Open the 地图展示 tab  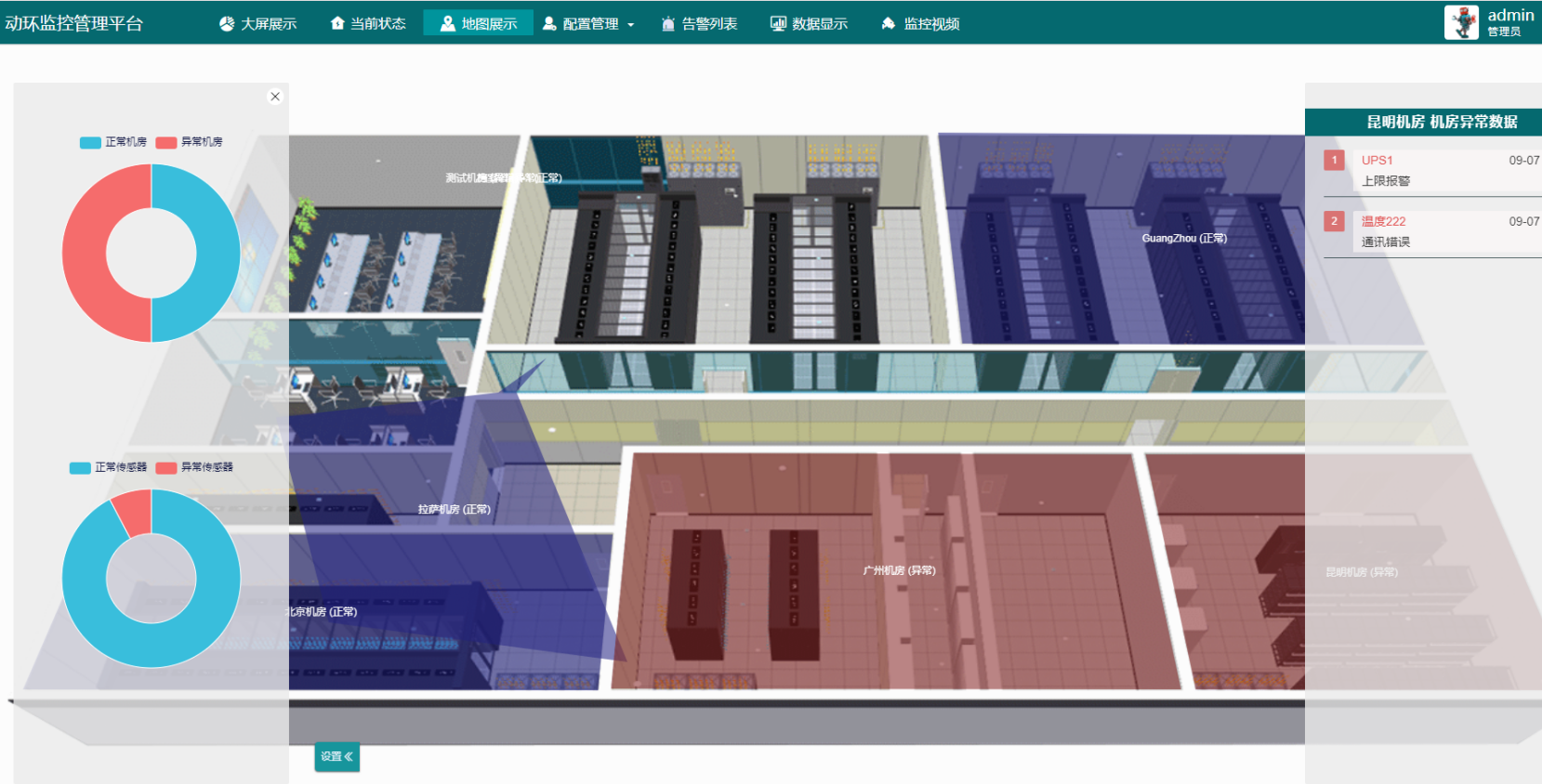point(478,23)
